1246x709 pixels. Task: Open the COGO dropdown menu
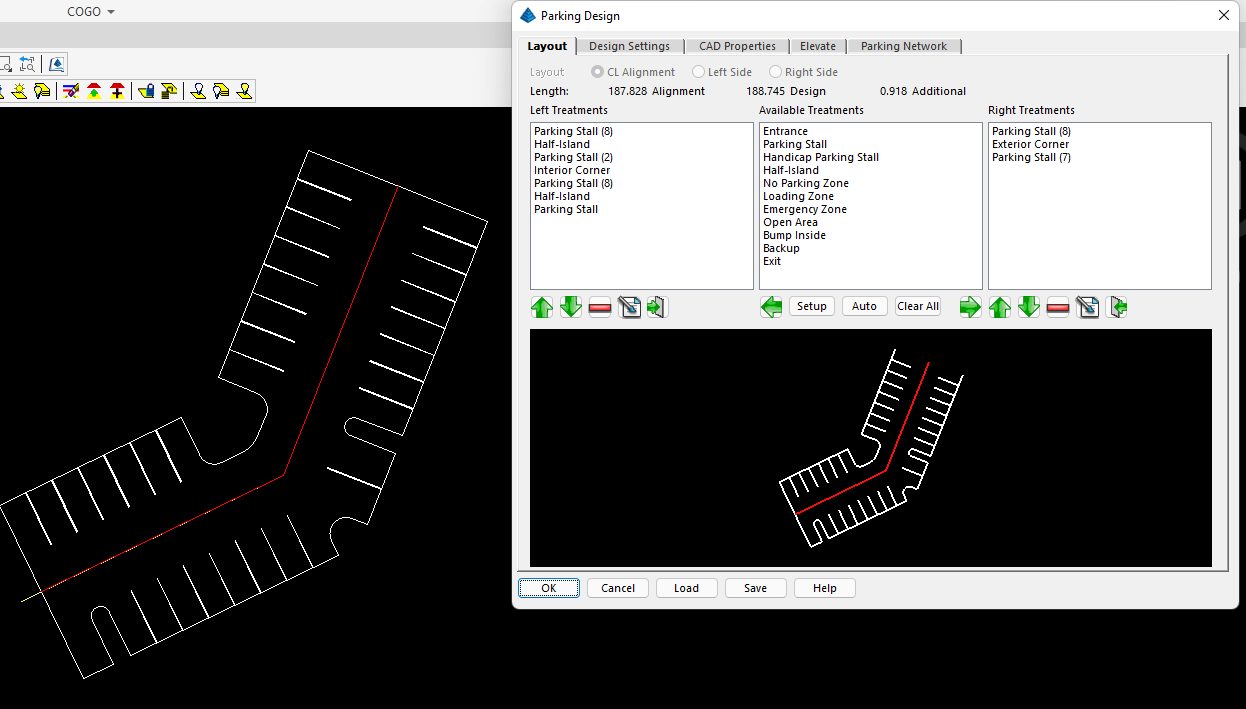[91, 12]
